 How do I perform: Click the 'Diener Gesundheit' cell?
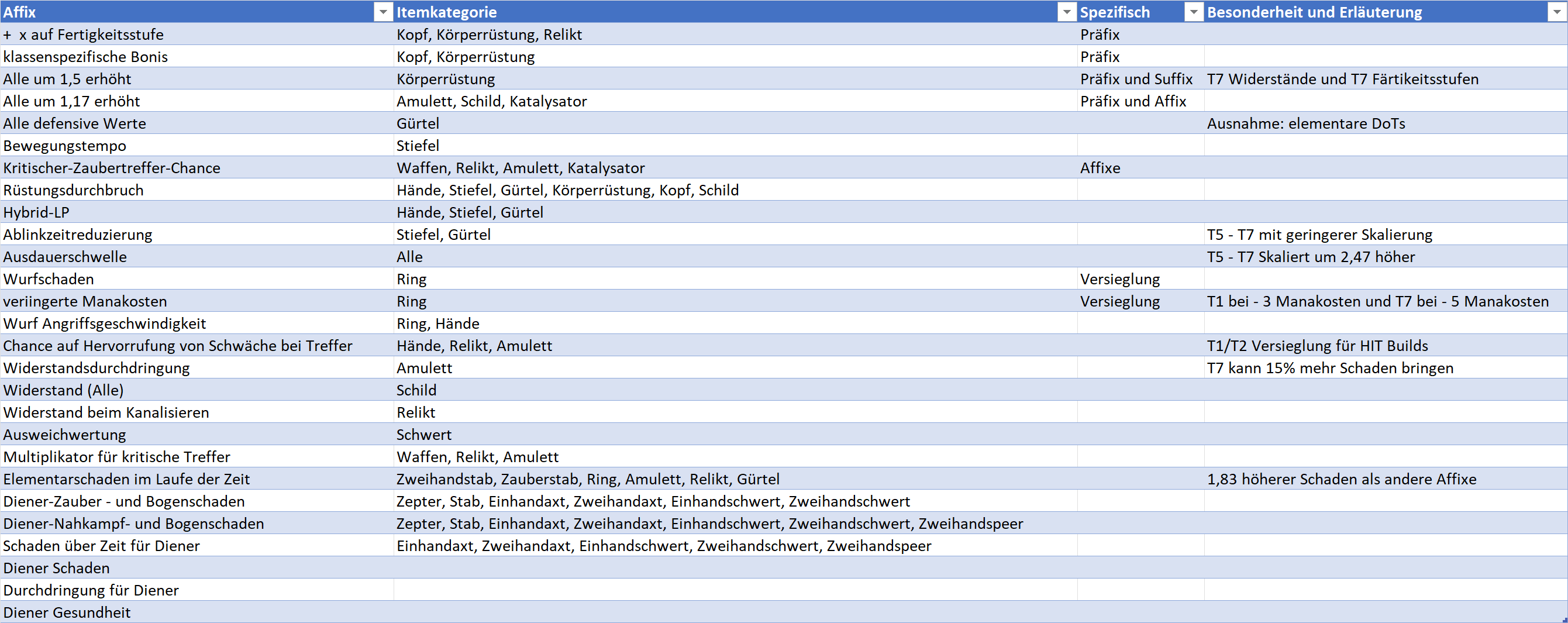point(197,612)
